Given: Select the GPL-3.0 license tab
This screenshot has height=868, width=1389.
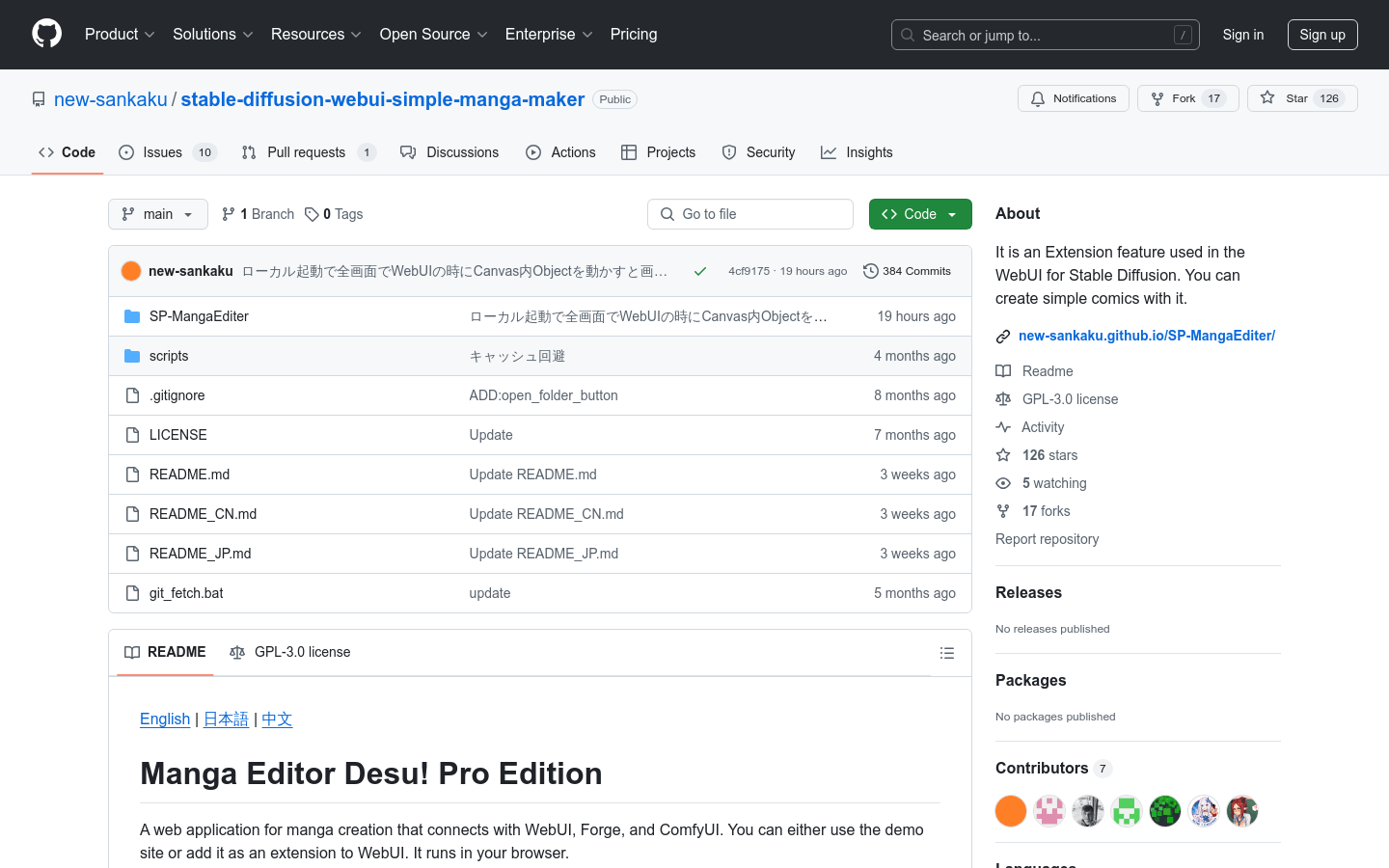Looking at the screenshot, I should 290,653.
